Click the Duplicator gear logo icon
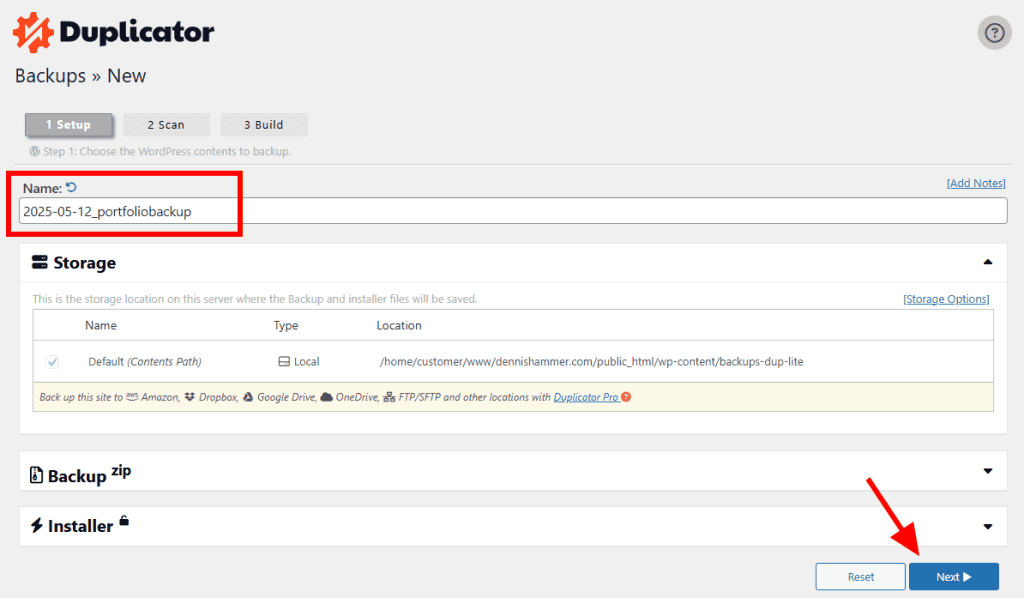Screen dimensions: 1024x598 [x=33, y=32]
